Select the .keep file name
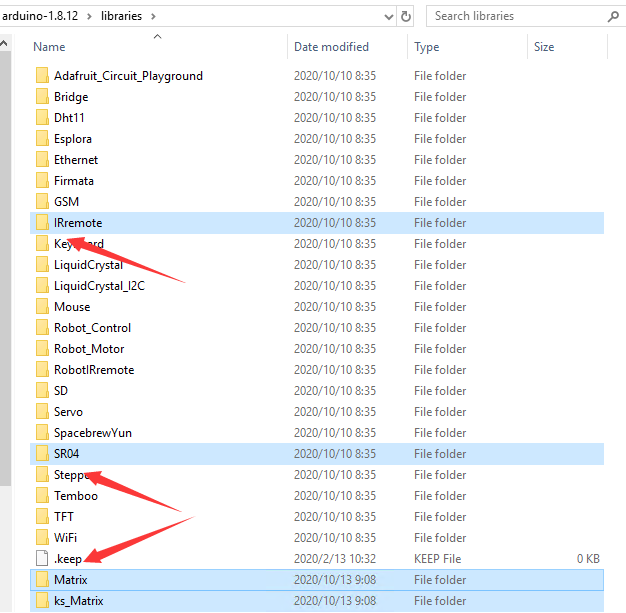 (x=68, y=559)
